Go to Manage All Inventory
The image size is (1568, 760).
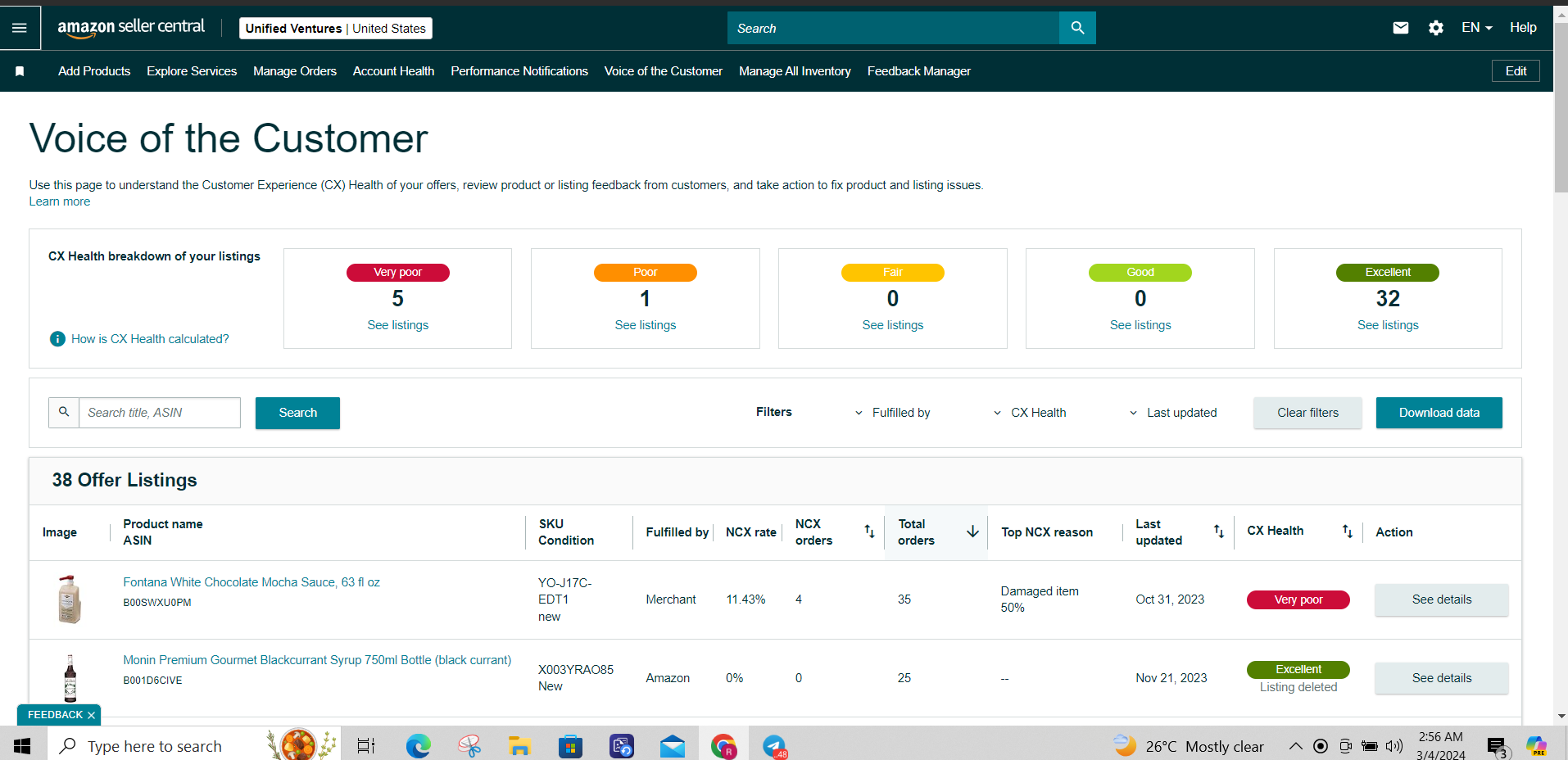click(x=795, y=71)
